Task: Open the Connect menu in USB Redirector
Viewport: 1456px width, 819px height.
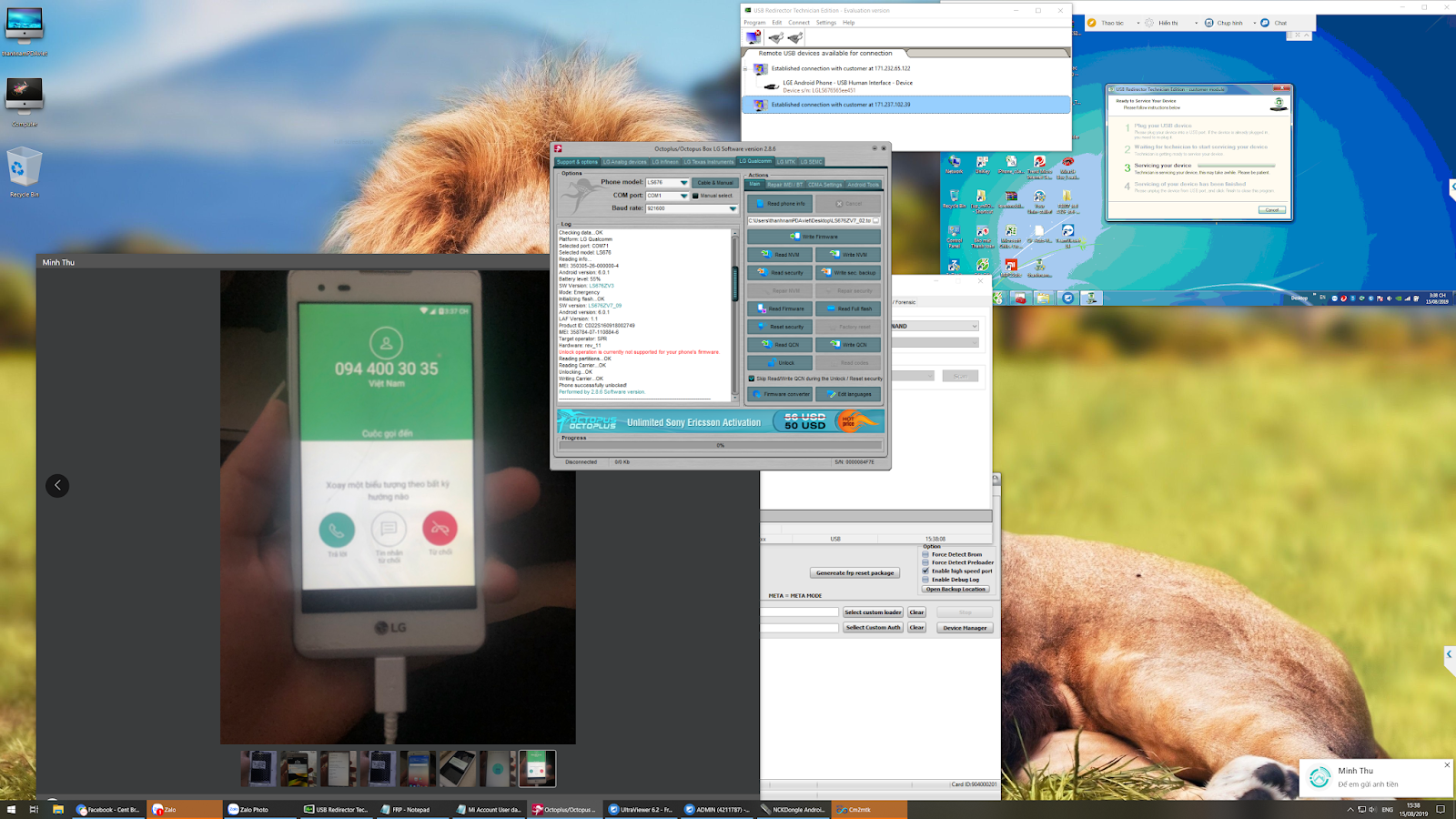Action: tap(799, 23)
